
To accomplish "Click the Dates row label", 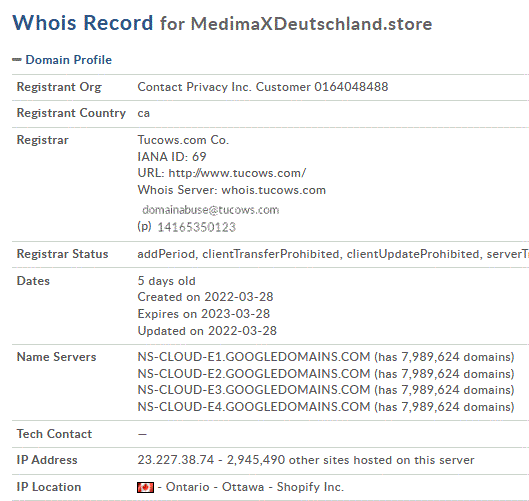I will click(x=33, y=281).
